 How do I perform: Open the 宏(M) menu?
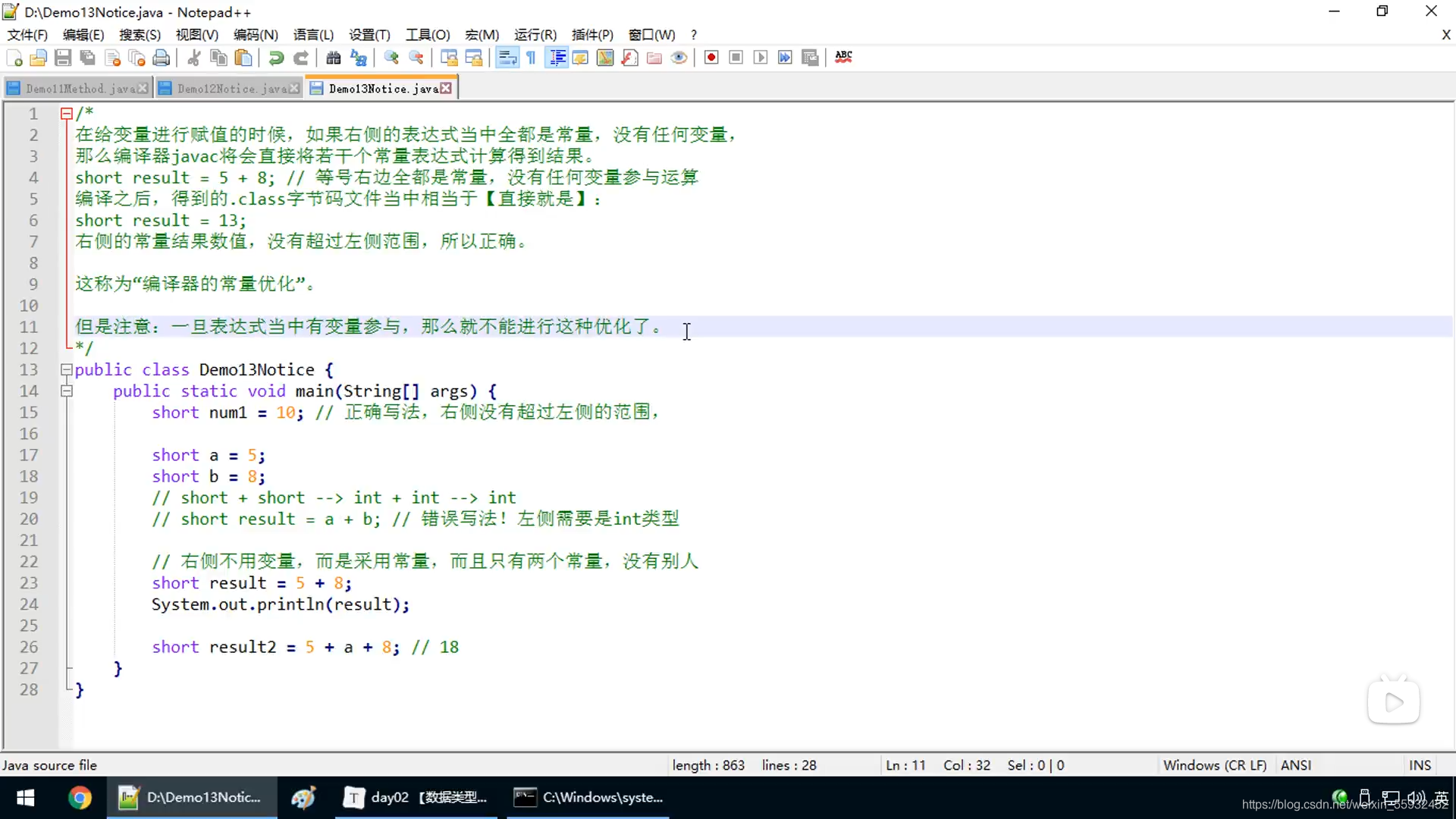(482, 35)
